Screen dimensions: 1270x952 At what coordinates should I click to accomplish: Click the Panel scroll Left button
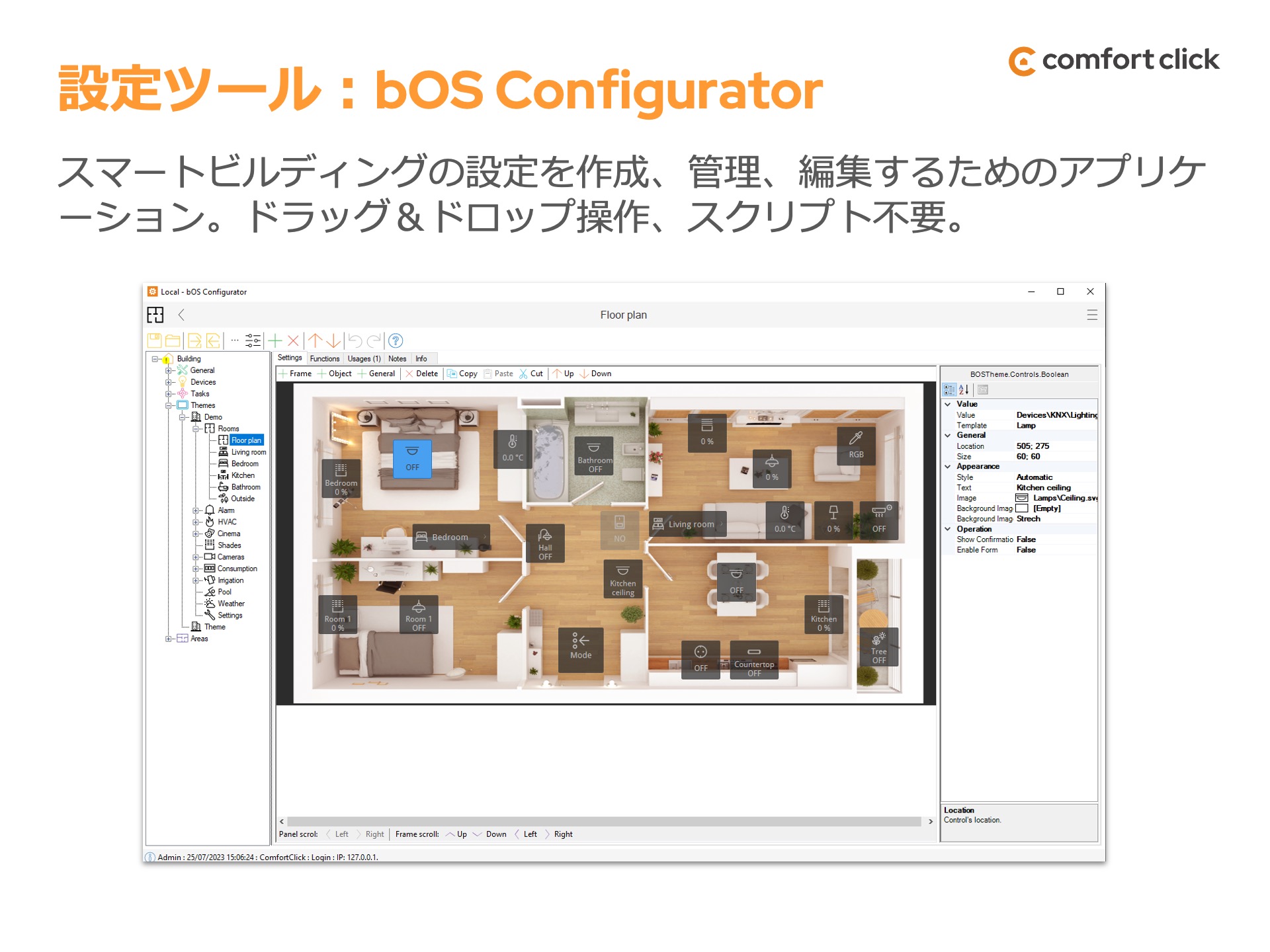(337, 834)
